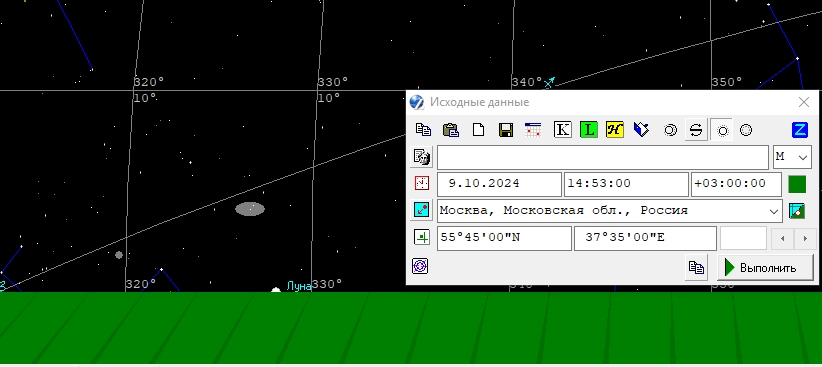The width and height of the screenshot is (822, 367).
Task: Toggle the ring circle button beside Z icon
Action: 746,130
